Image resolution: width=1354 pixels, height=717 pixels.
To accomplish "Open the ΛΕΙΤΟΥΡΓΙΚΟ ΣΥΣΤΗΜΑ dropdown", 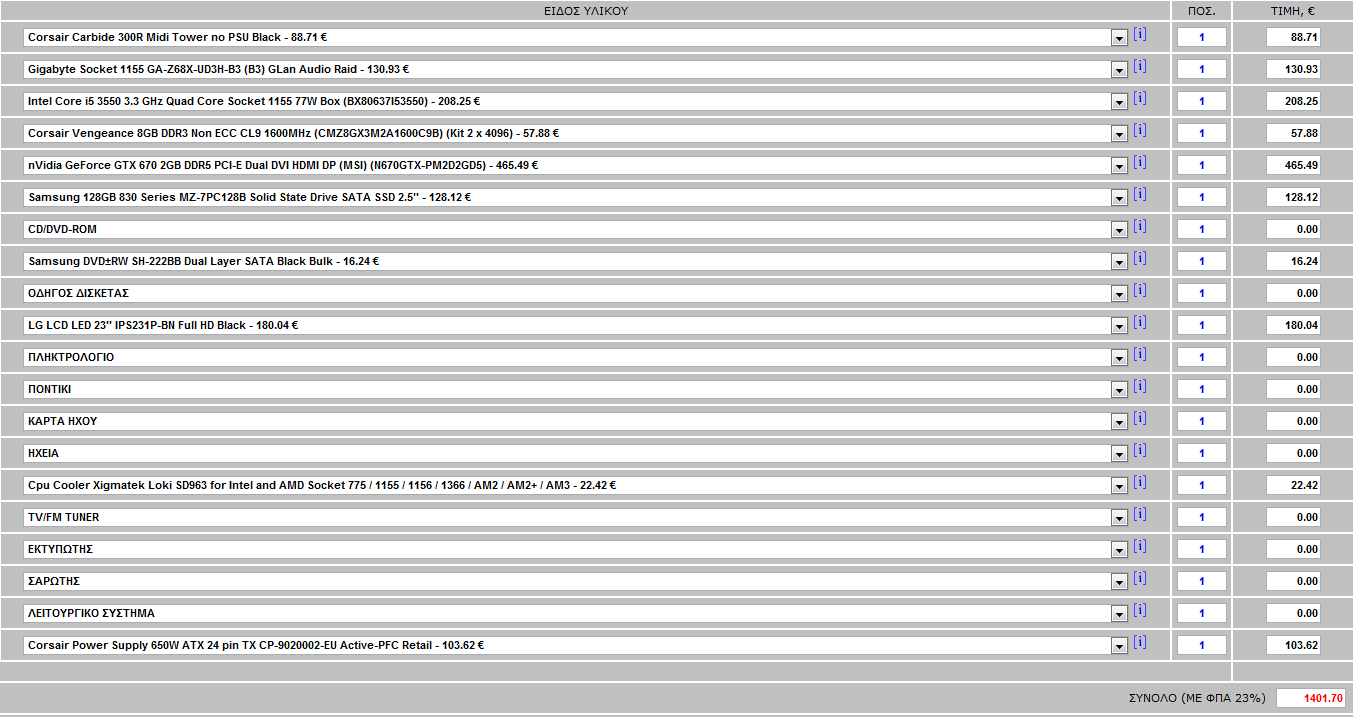I will pos(1119,614).
